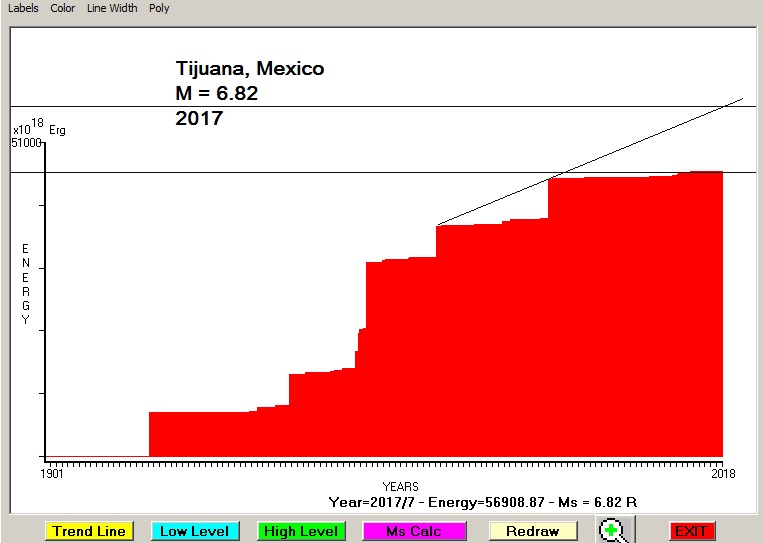The image size is (764, 543).
Task: Click the 2018 end-year axis label
Action: (x=721, y=473)
